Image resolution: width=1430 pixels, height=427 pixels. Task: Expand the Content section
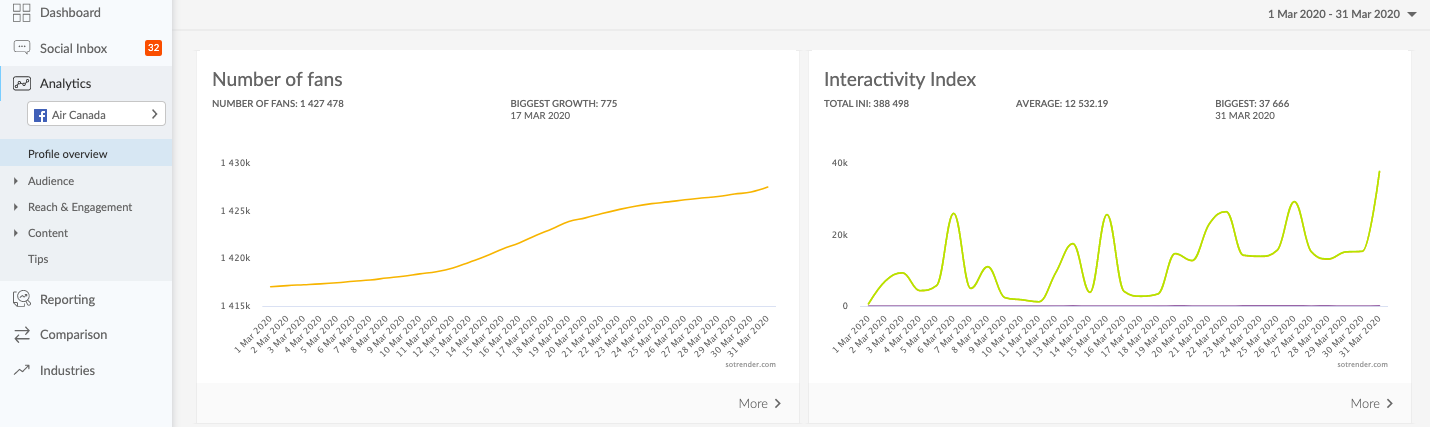[x=48, y=233]
